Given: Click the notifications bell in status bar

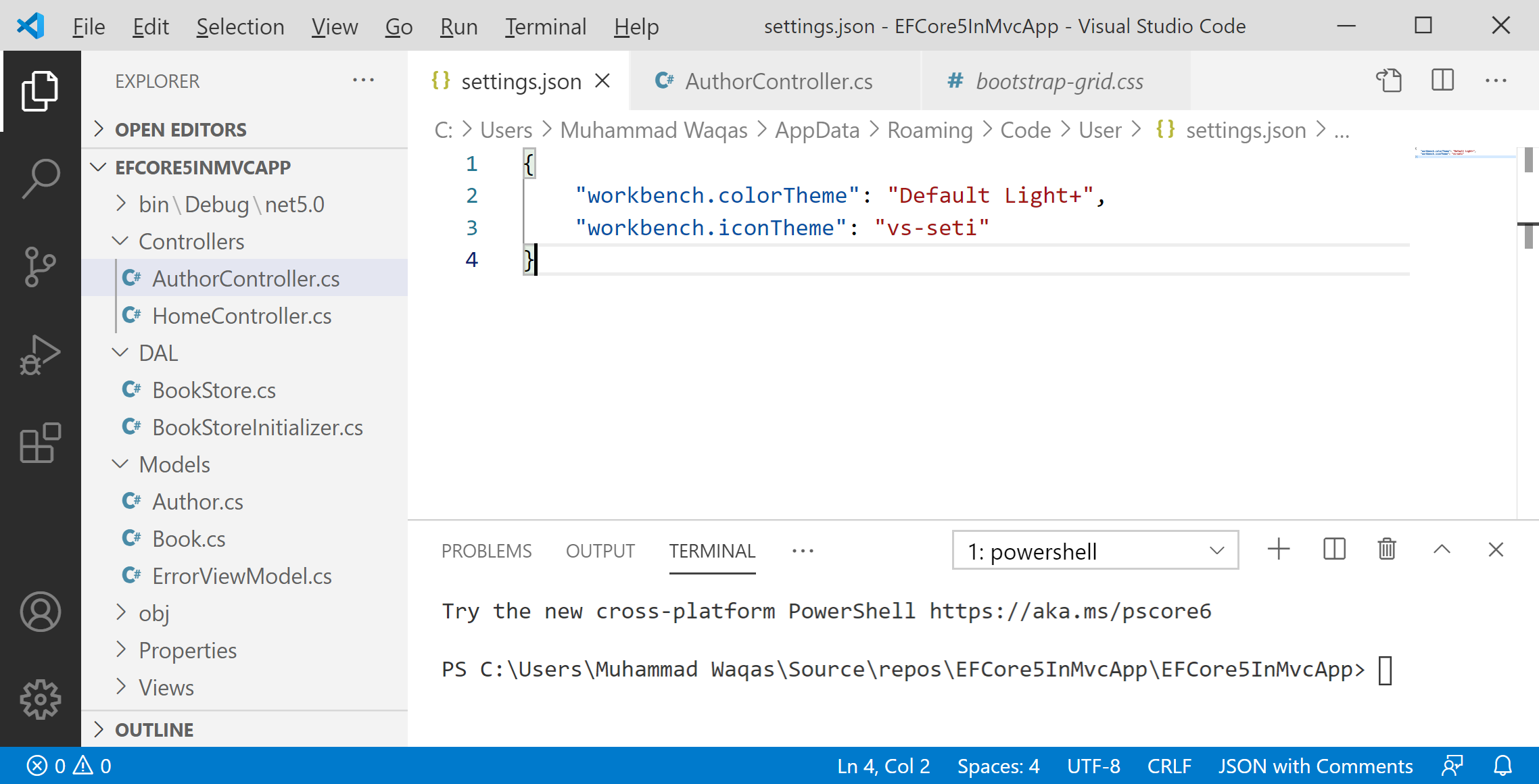Looking at the screenshot, I should (1502, 766).
